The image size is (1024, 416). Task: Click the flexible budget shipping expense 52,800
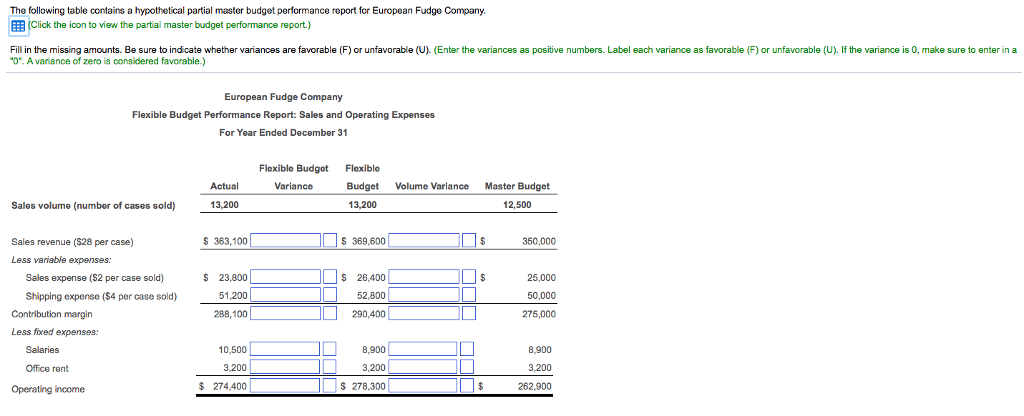[x=372, y=296]
